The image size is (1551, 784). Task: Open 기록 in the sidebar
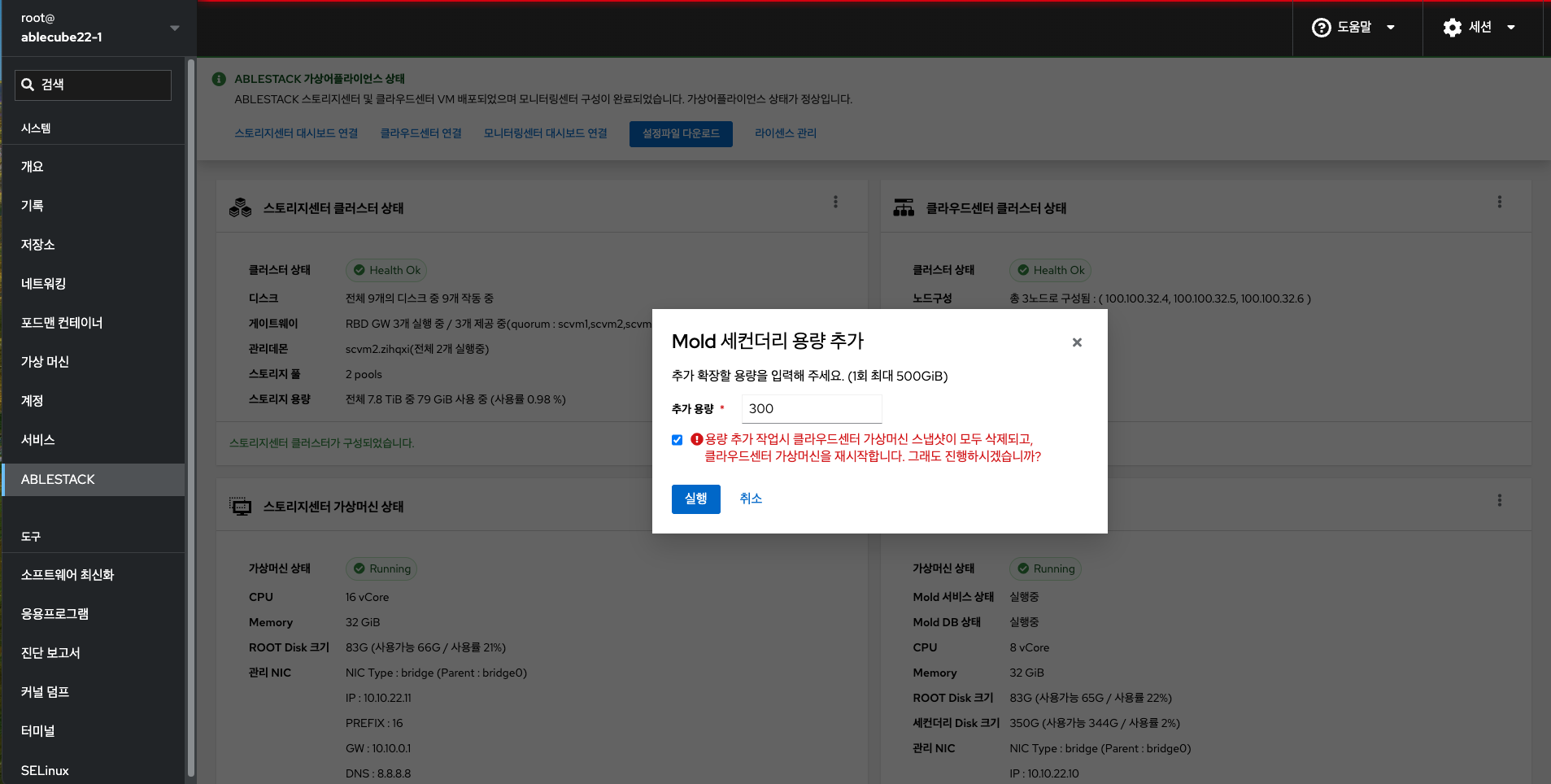(x=94, y=206)
